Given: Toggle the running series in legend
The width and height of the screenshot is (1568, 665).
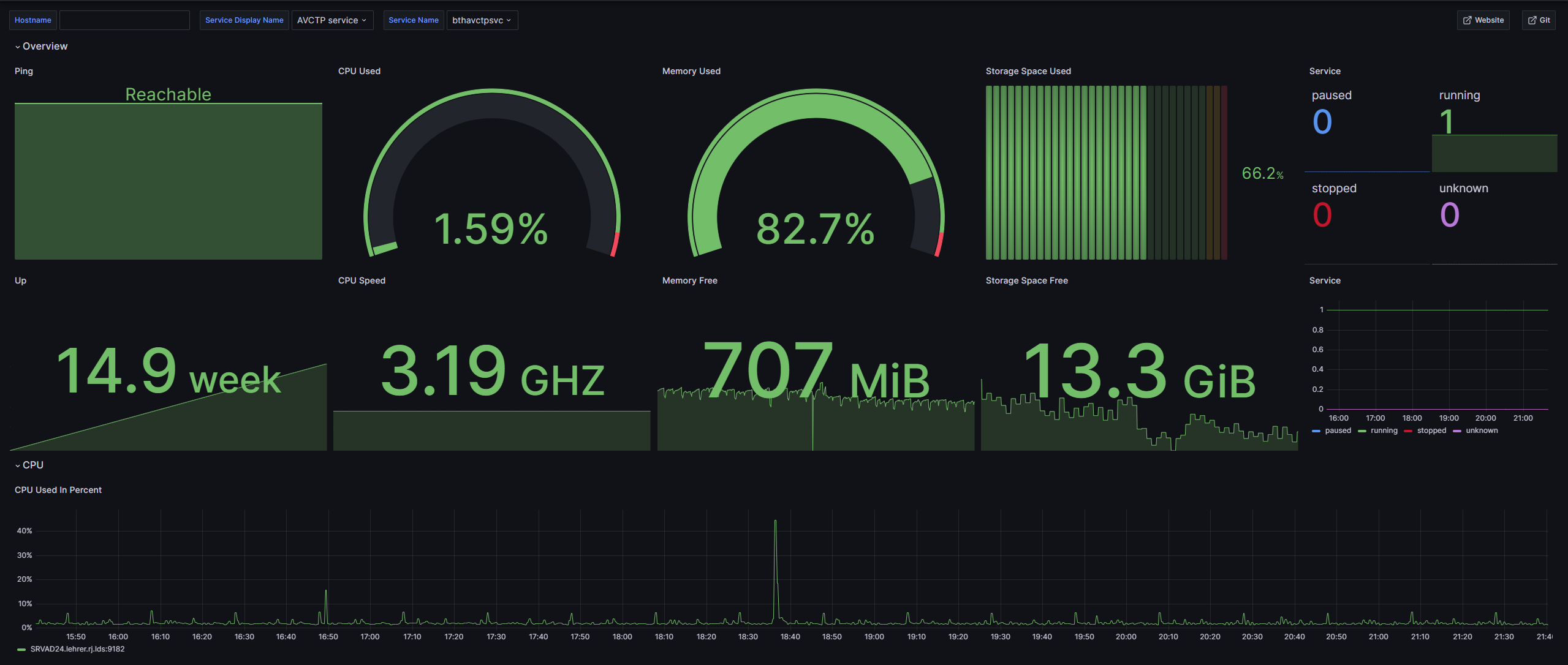Looking at the screenshot, I should coord(1384,430).
